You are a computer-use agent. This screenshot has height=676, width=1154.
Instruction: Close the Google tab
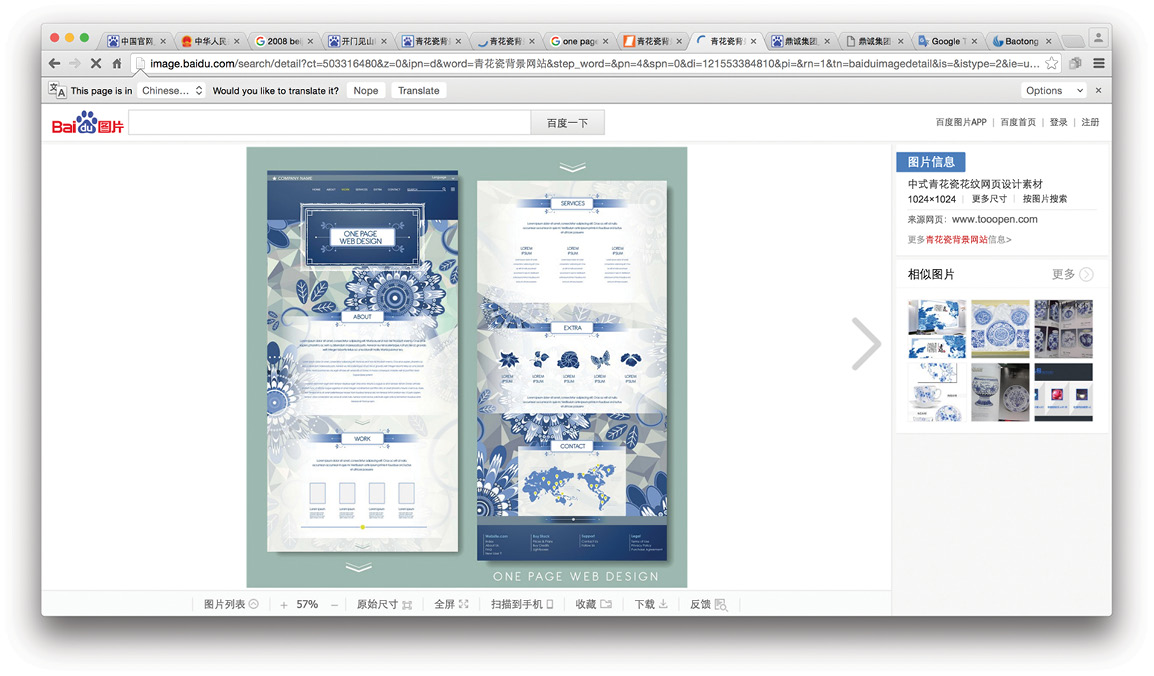(x=974, y=41)
